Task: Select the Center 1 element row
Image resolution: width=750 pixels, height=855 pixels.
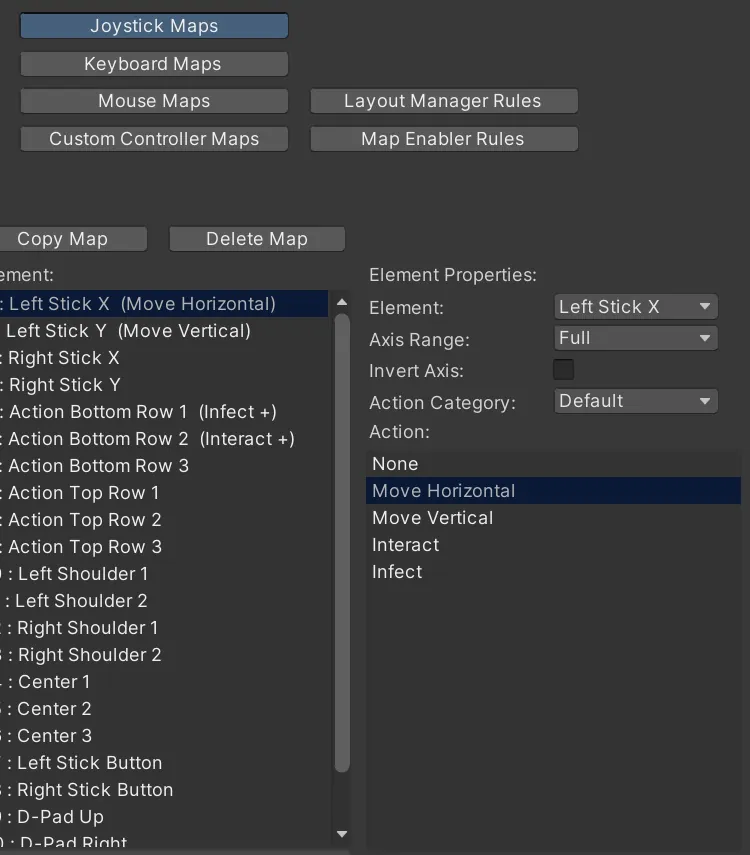Action: tap(164, 682)
